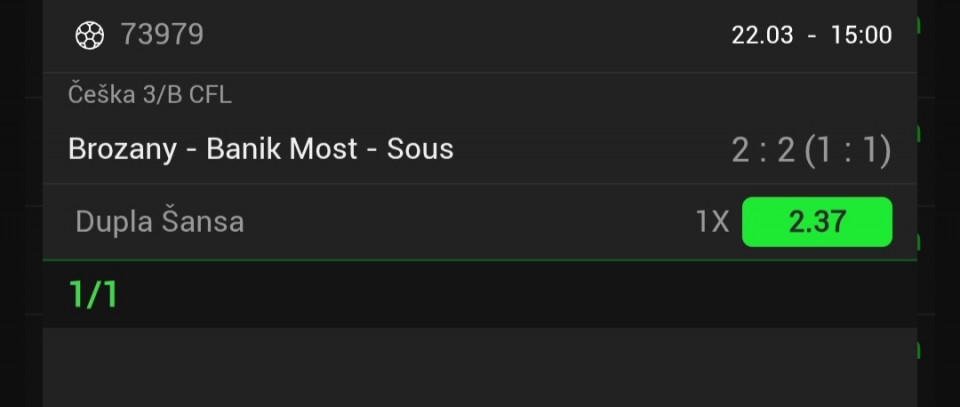Select the 1X pick label
The image size is (960, 407).
coord(713,222)
